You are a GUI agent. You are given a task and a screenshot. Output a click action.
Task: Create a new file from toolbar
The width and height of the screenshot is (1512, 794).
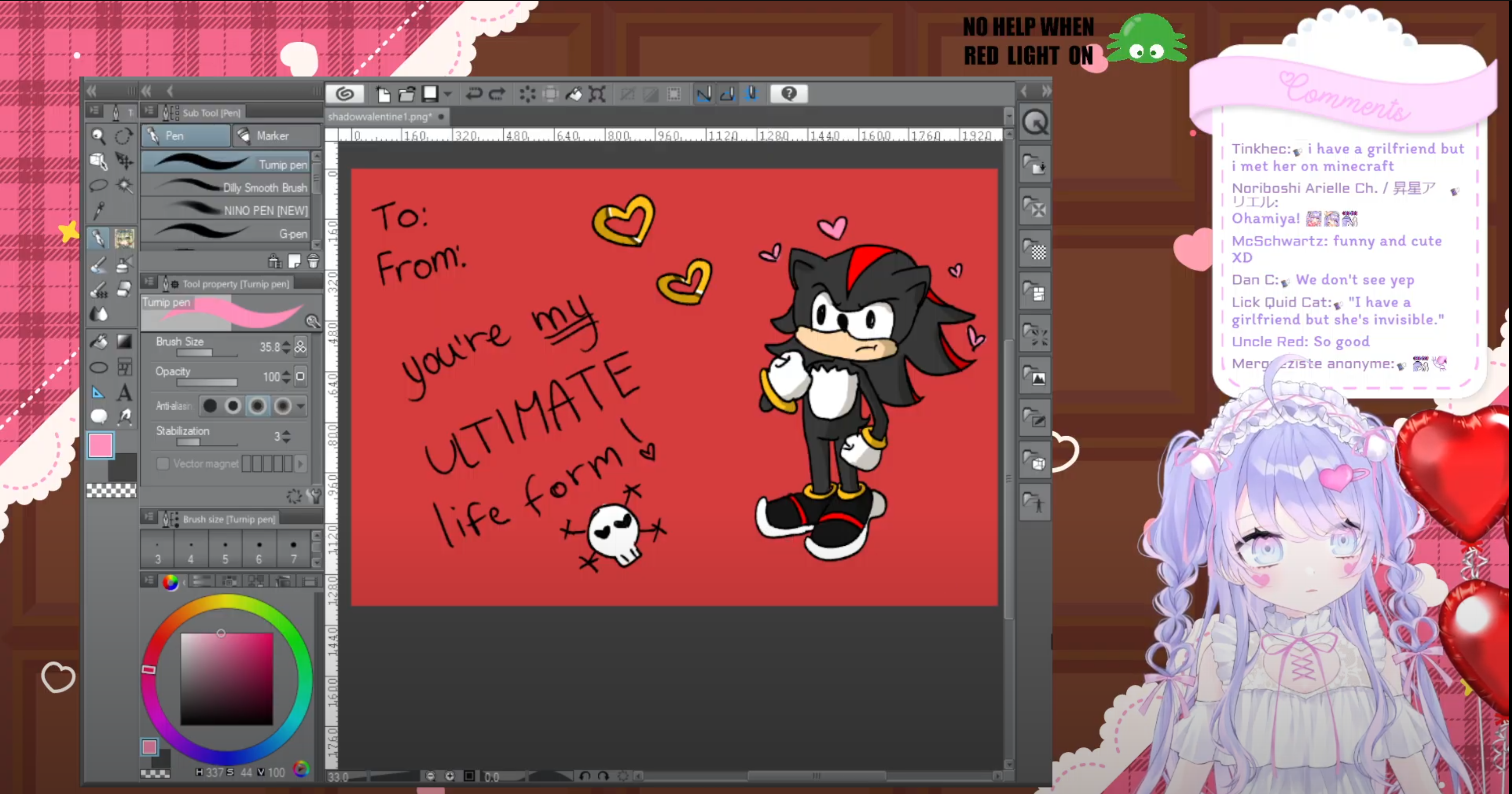[383, 94]
